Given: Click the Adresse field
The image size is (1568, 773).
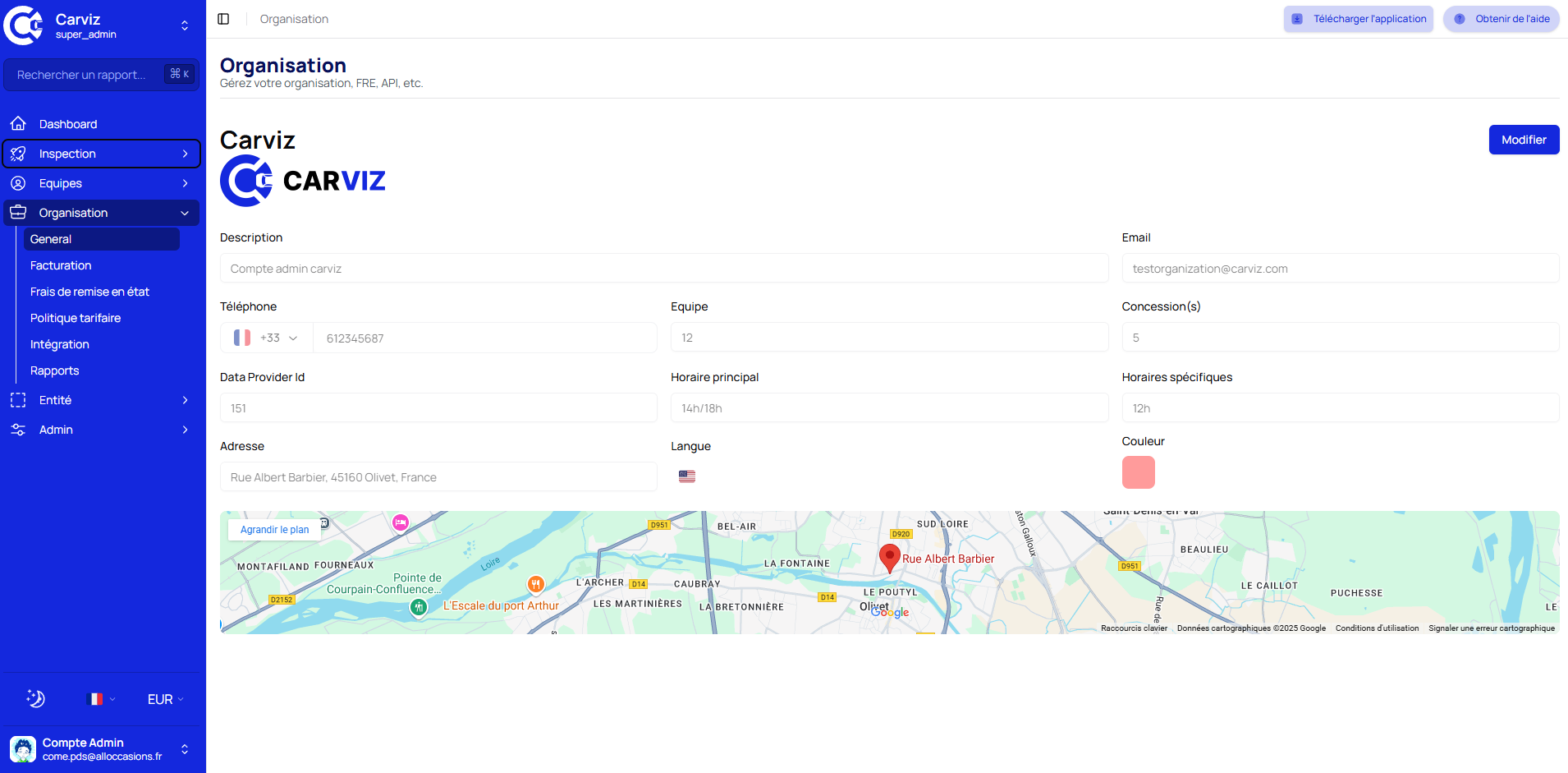Looking at the screenshot, I should (438, 476).
